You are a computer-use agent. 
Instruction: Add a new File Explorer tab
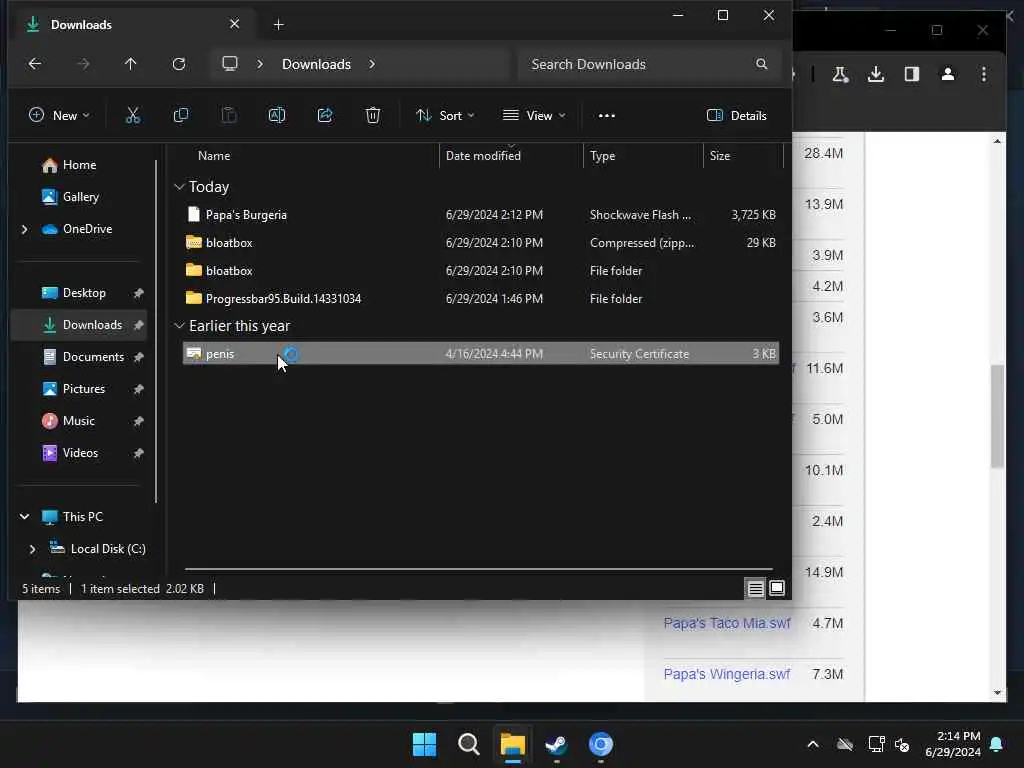(278, 25)
